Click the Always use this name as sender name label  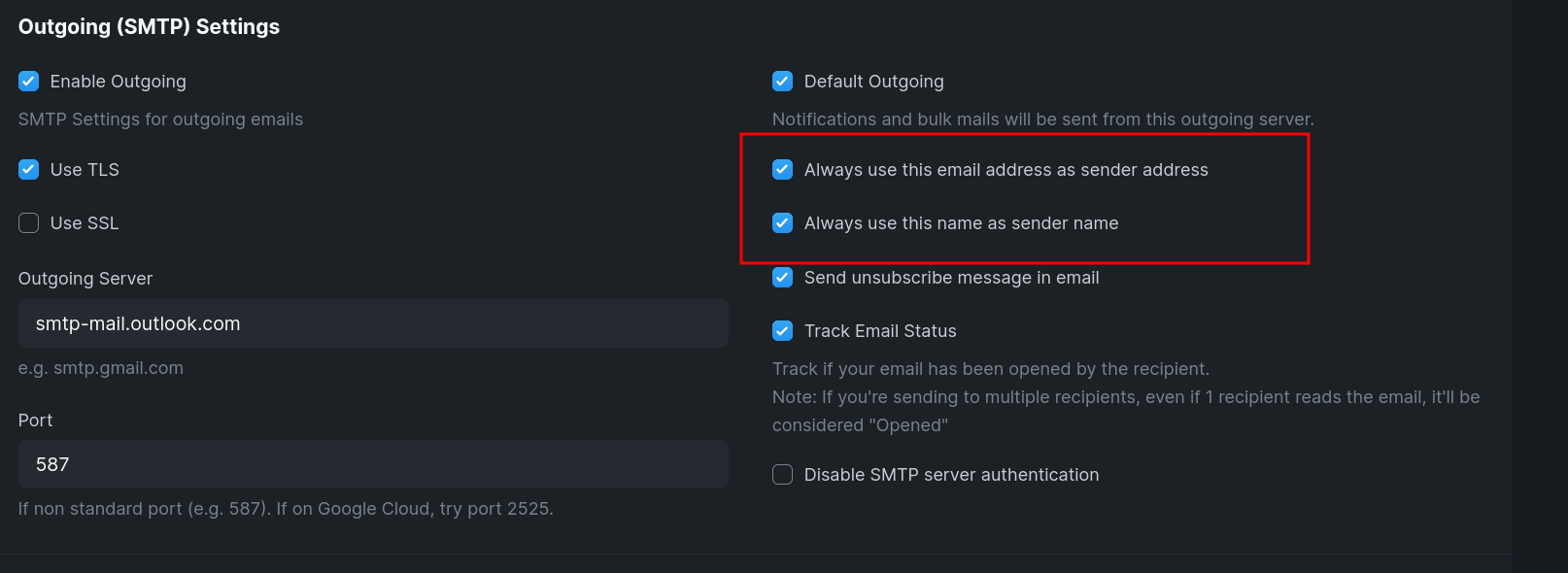point(962,223)
